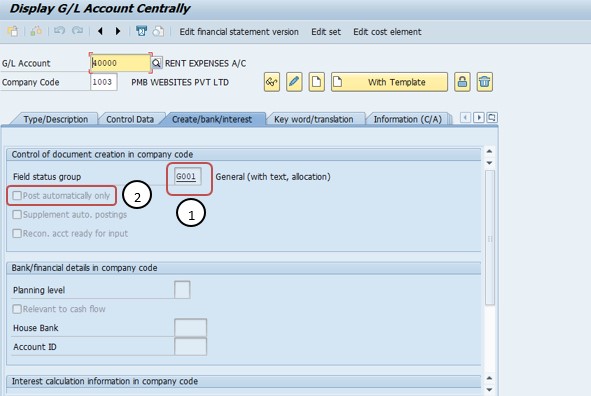
Task: Click the Delete trash can button
Action: [484, 82]
